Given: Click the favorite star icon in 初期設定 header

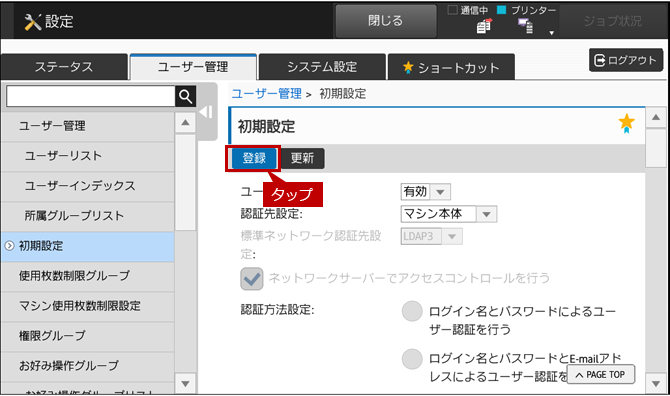Looking at the screenshot, I should (626, 123).
